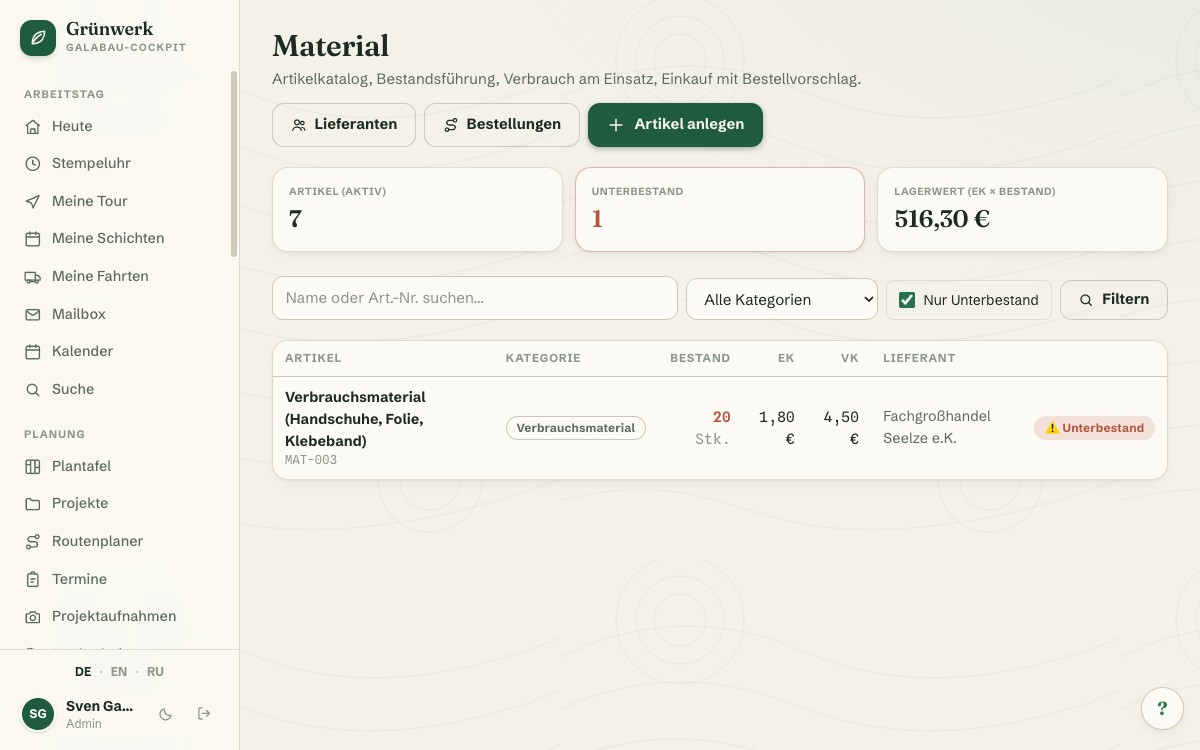This screenshot has width=1200, height=750.
Task: Log out using the exit icon
Action: coord(204,714)
